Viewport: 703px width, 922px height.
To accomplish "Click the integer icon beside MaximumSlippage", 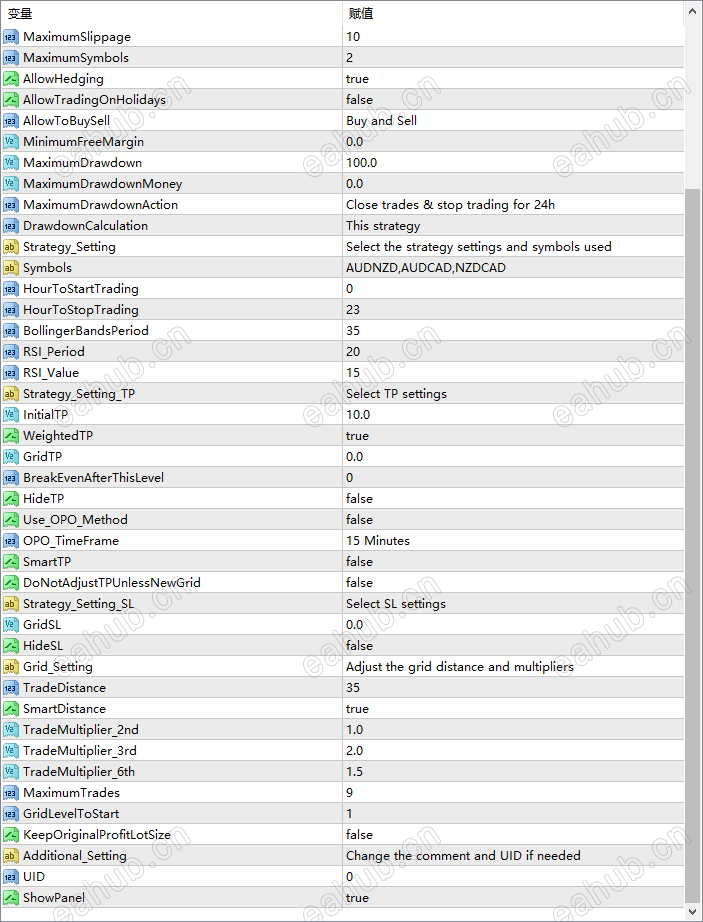I will coord(11,37).
